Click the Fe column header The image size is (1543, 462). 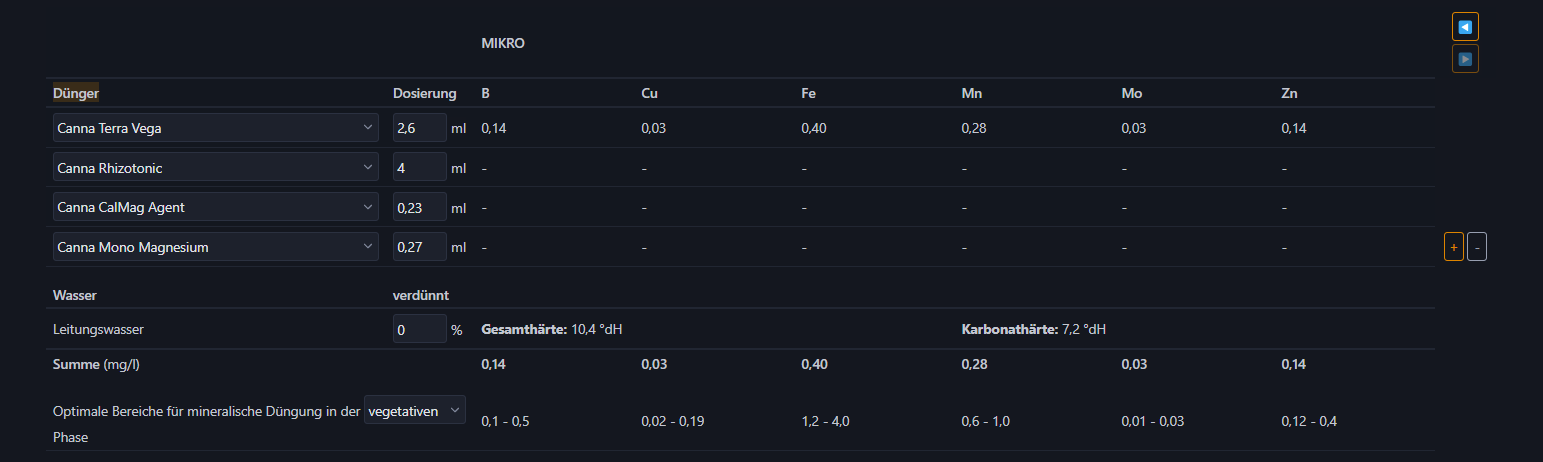pos(809,93)
